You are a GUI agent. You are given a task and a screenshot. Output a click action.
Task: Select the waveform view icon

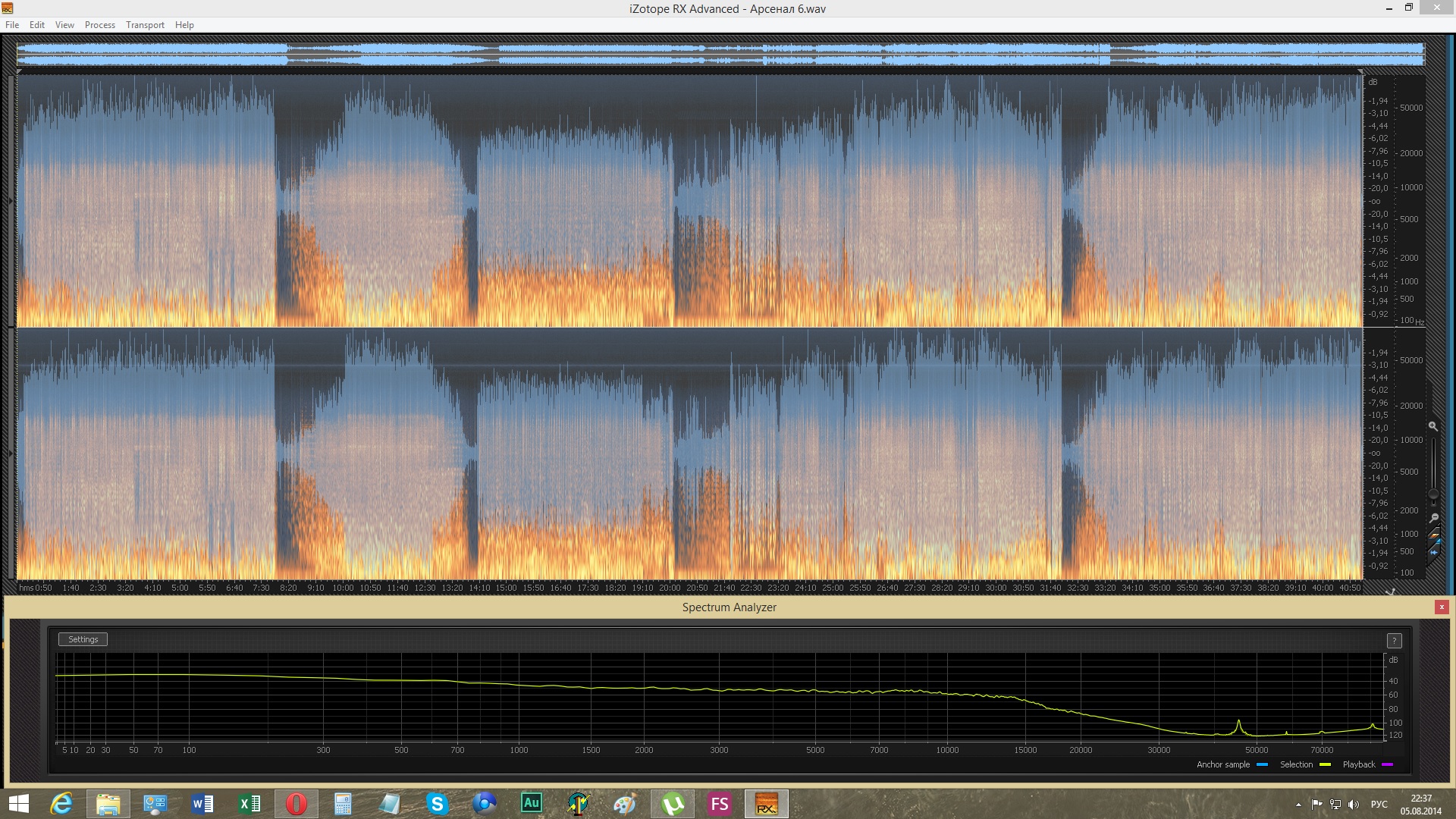pyautogui.click(x=1434, y=552)
